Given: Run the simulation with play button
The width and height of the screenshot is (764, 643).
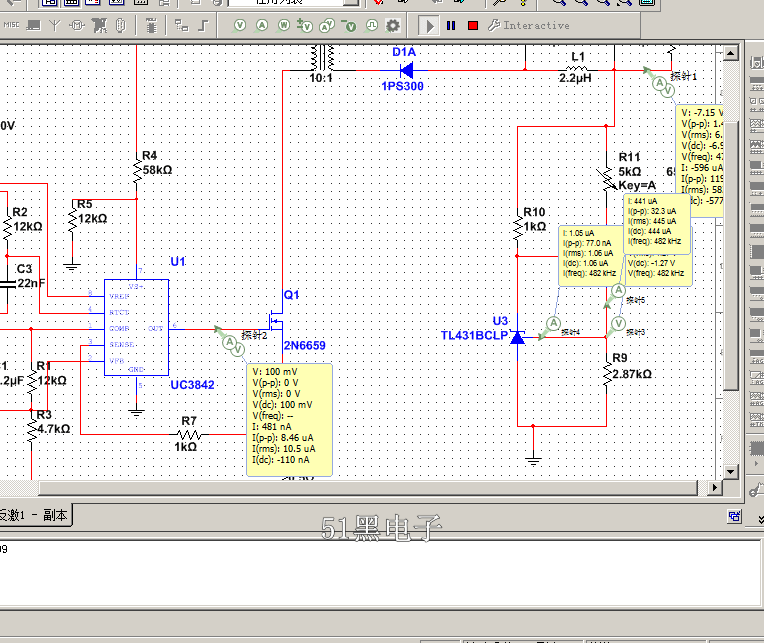Looking at the screenshot, I should [x=429, y=25].
